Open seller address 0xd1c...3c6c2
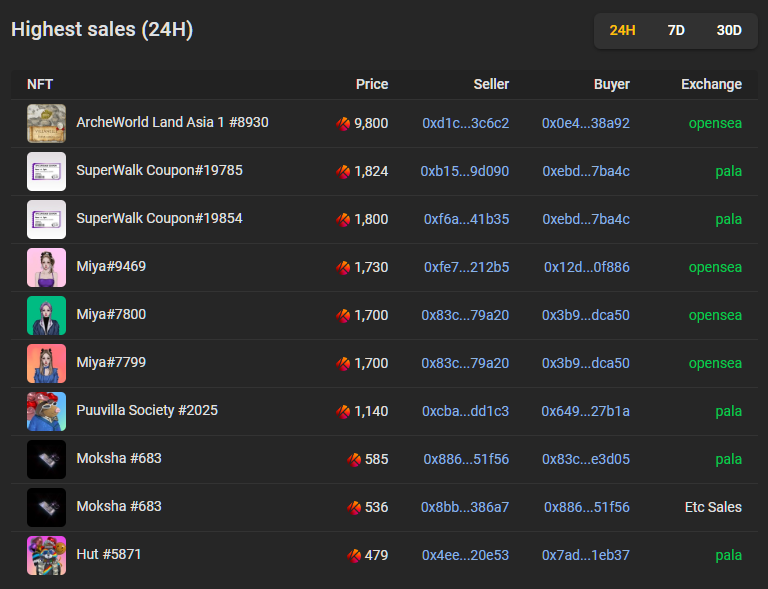Viewport: 768px width, 589px height. point(465,123)
